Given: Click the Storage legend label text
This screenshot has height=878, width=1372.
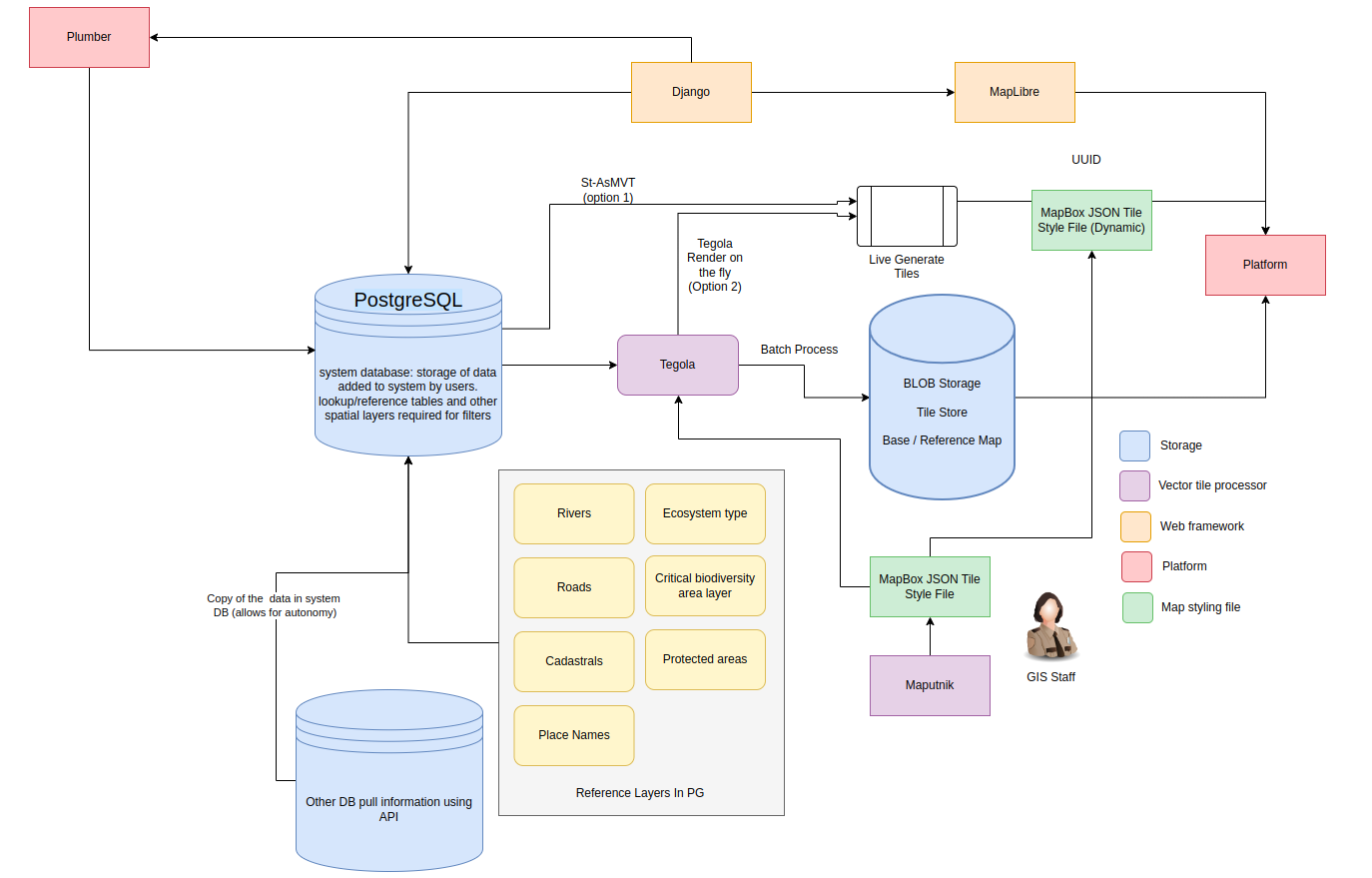Looking at the screenshot, I should click(x=1181, y=445).
